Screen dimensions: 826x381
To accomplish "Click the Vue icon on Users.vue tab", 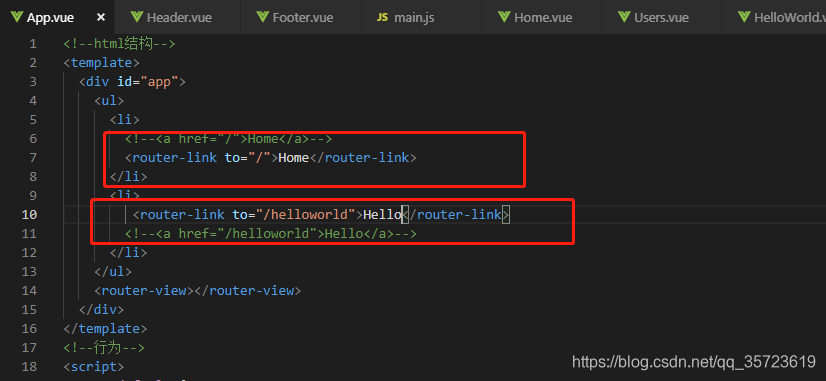I will (x=624, y=17).
